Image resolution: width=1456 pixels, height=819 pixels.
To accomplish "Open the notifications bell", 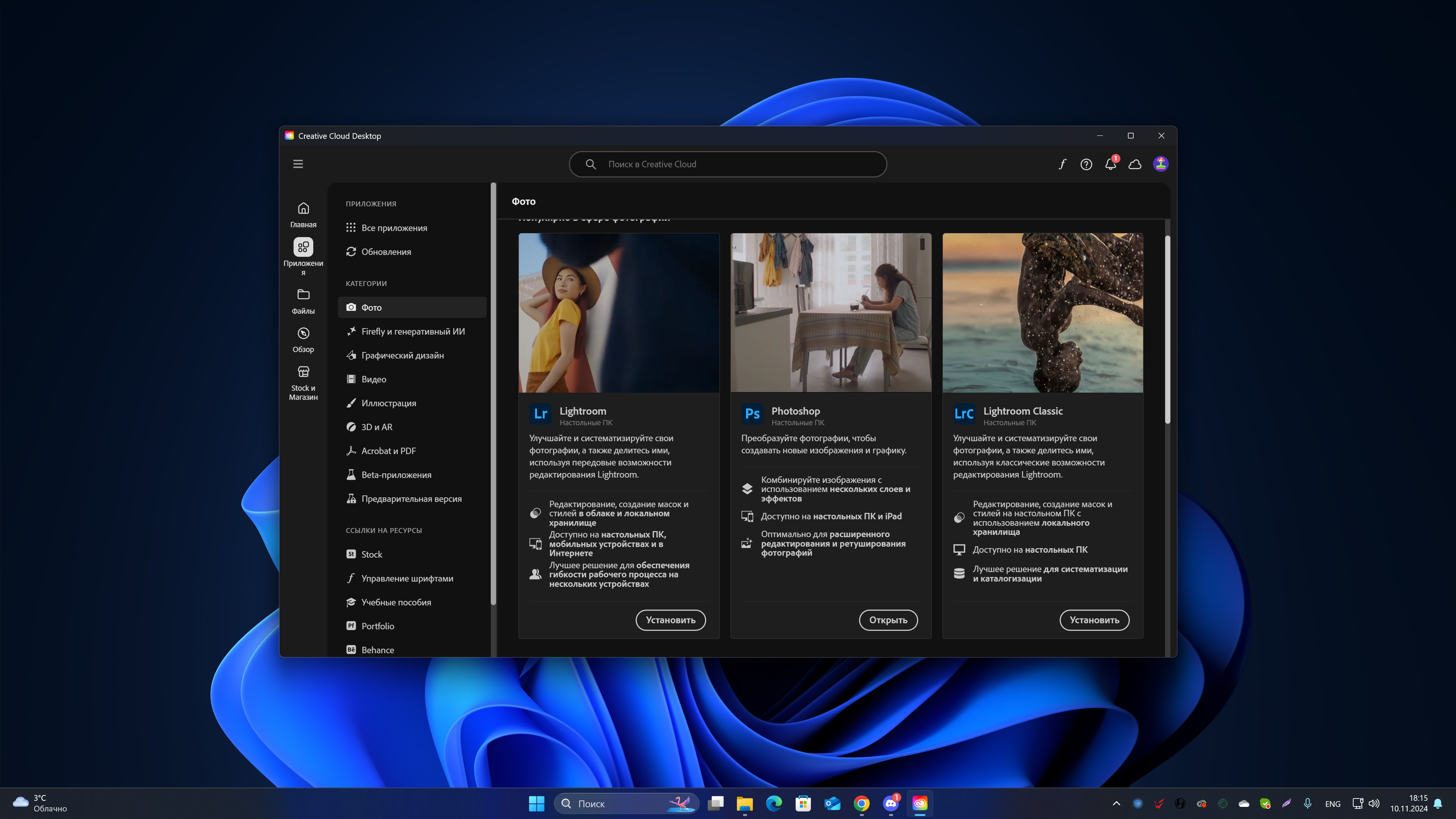I will click(x=1110, y=164).
